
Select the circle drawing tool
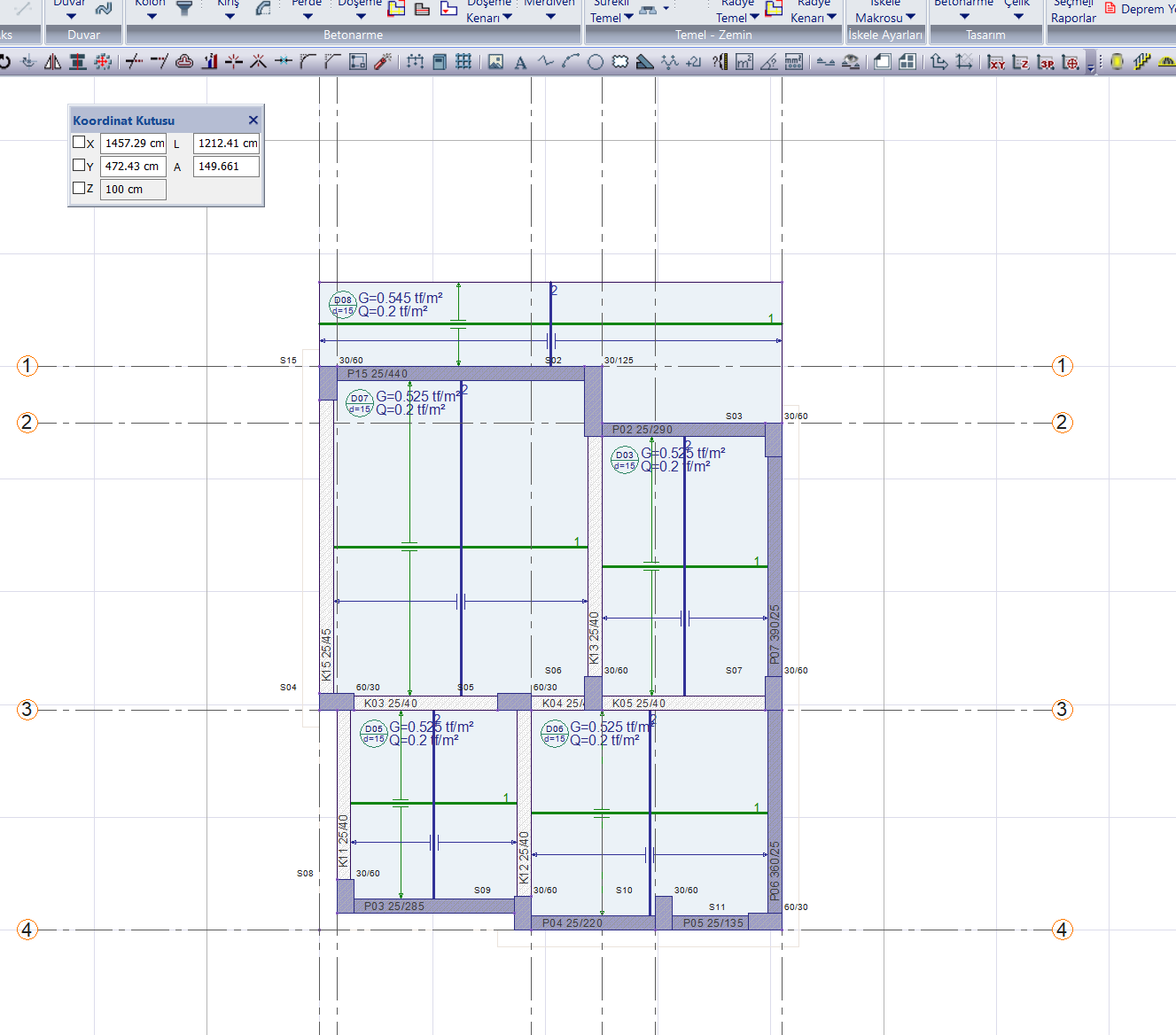[x=596, y=62]
